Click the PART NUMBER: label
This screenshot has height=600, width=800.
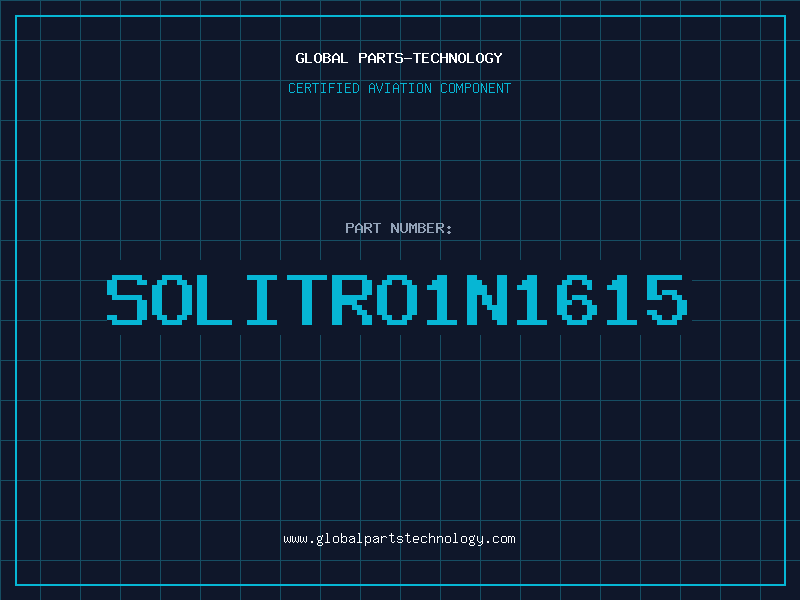(399, 228)
